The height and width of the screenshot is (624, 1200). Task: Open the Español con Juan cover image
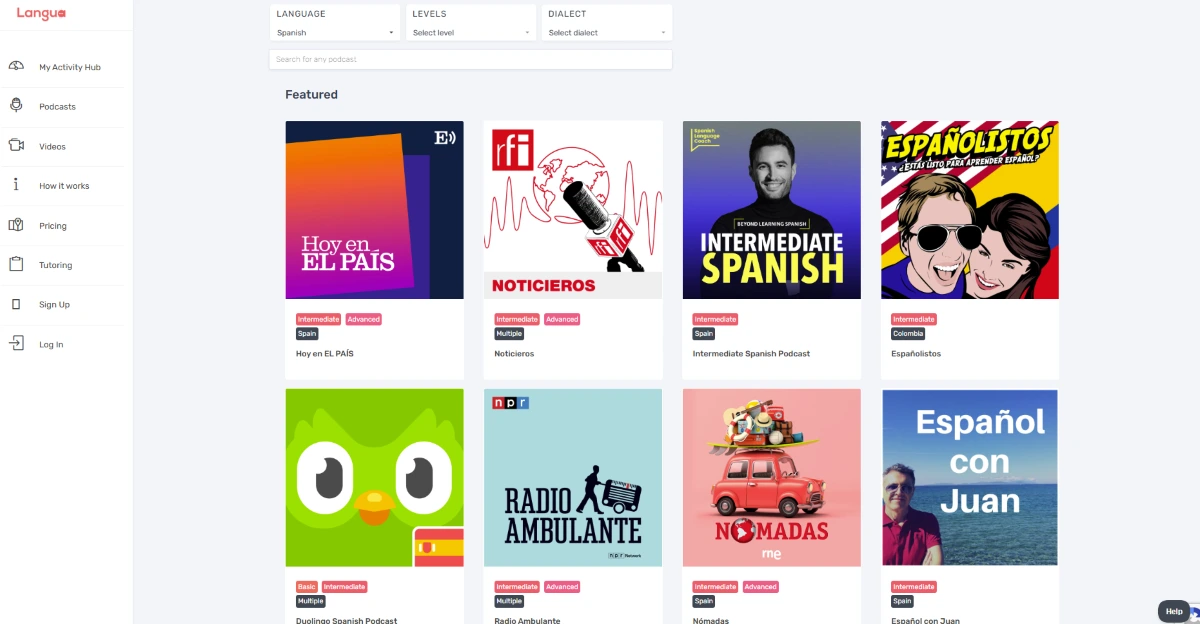click(970, 478)
